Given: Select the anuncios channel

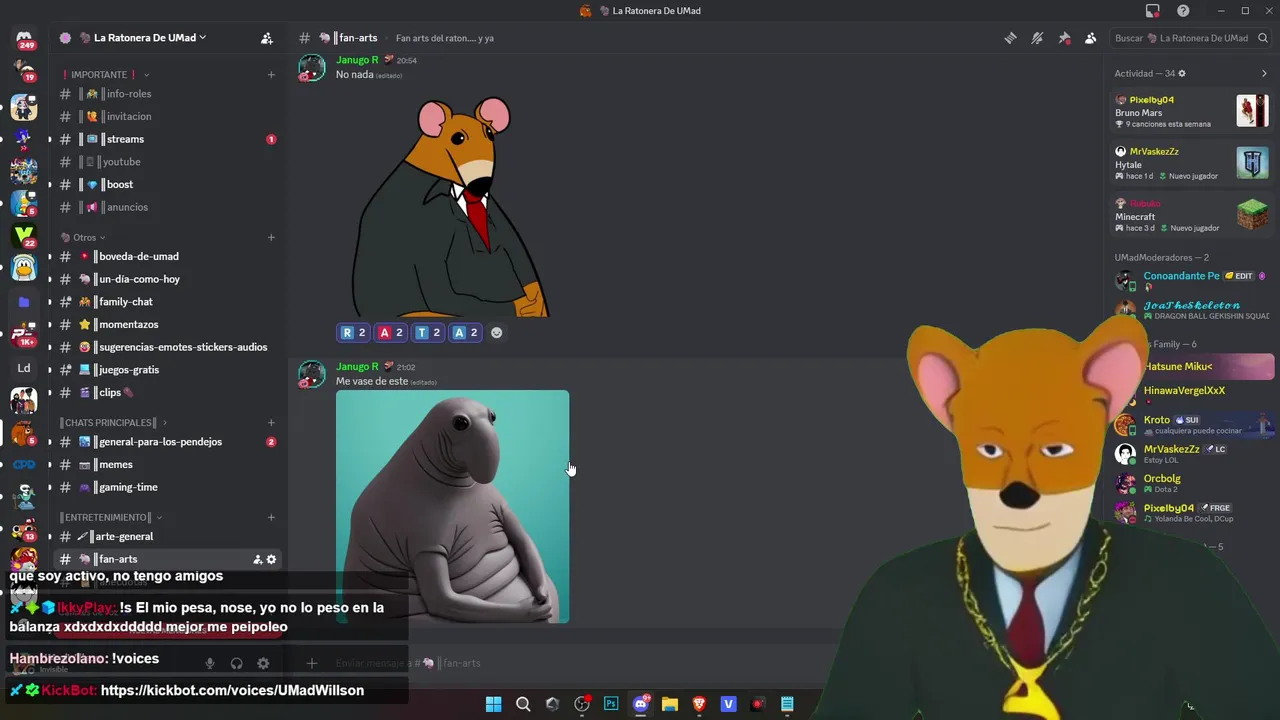Looking at the screenshot, I should 167,207.
